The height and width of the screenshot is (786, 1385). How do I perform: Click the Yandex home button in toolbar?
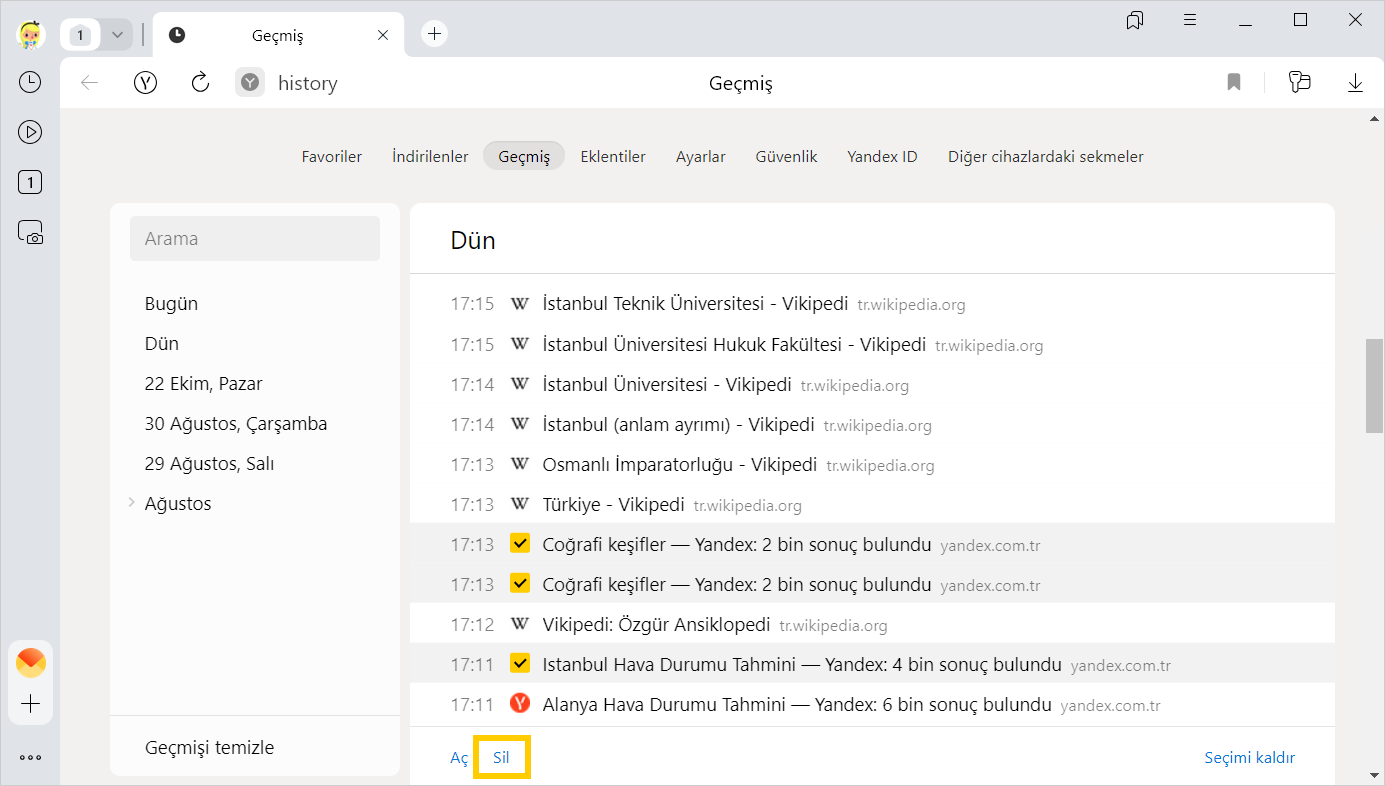(x=146, y=83)
